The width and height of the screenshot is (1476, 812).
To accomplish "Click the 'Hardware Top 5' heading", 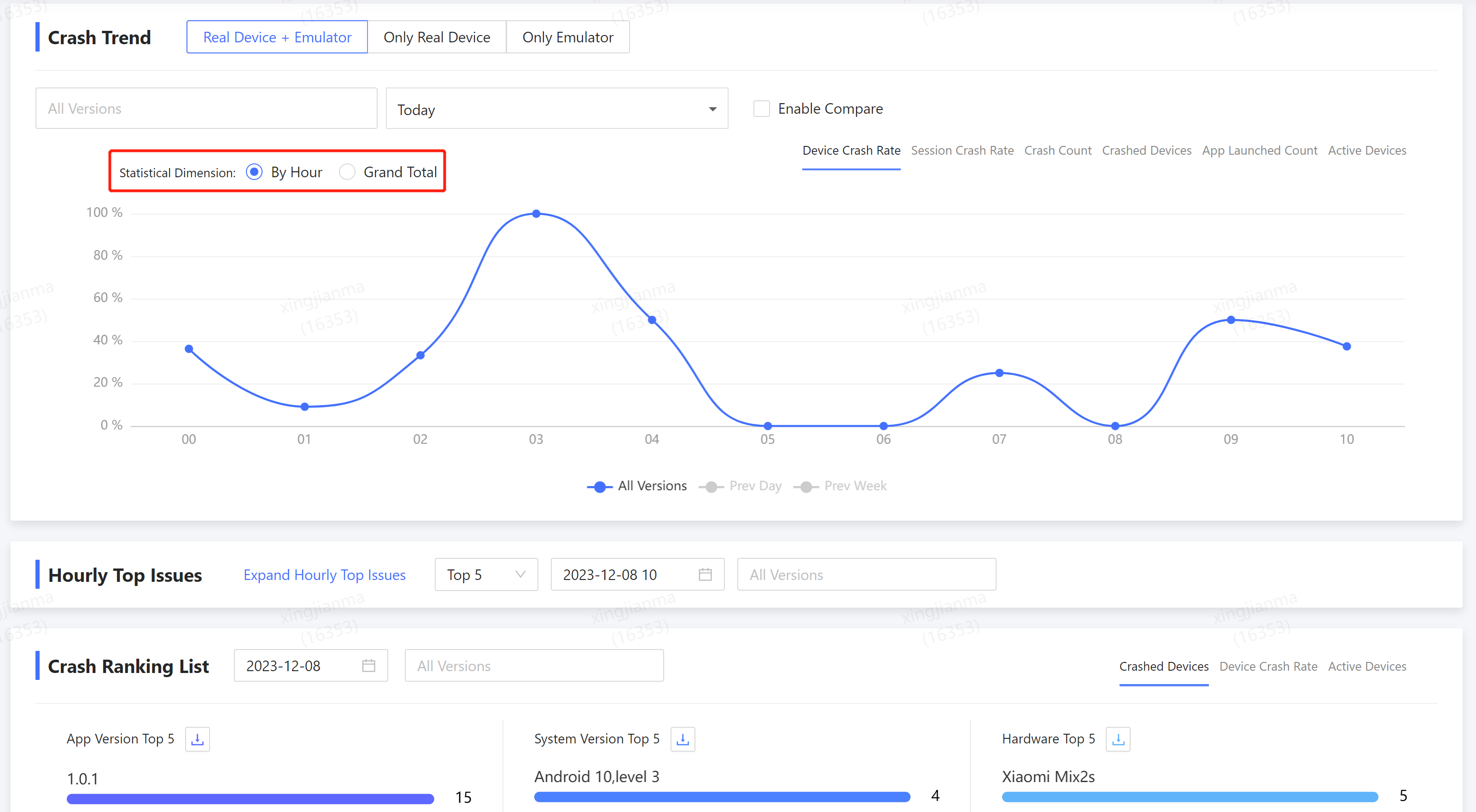I will point(1048,739).
